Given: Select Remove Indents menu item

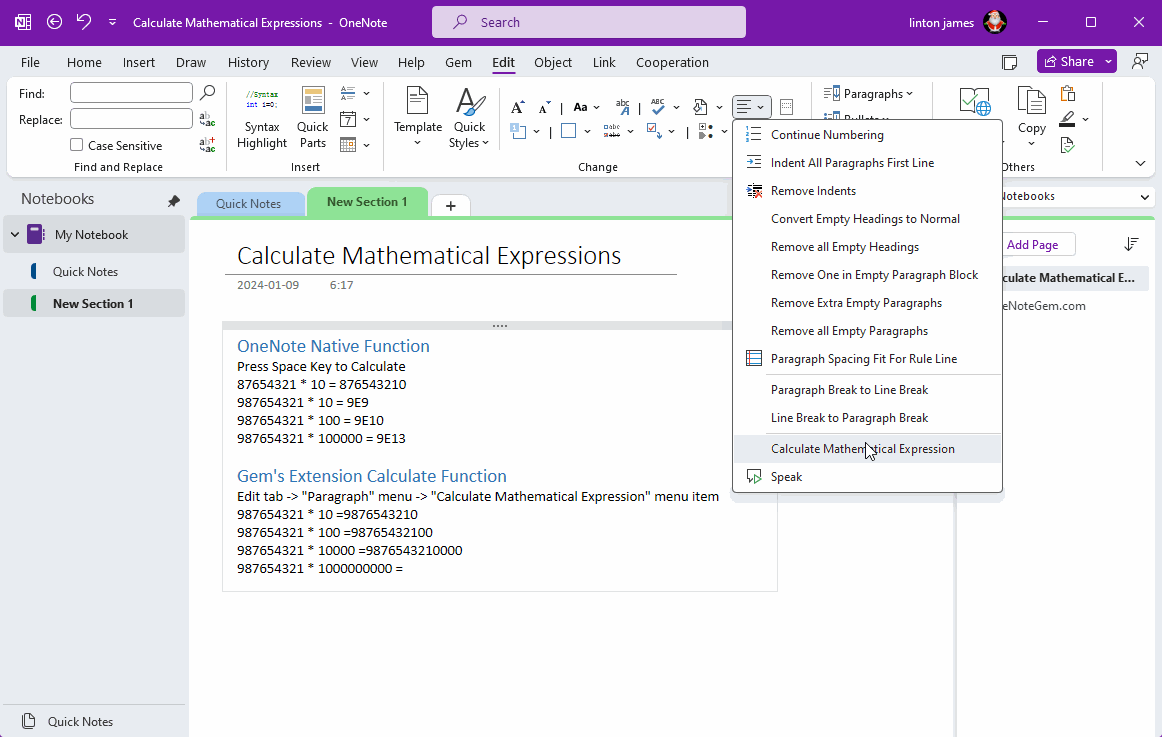Looking at the screenshot, I should [x=867, y=191].
